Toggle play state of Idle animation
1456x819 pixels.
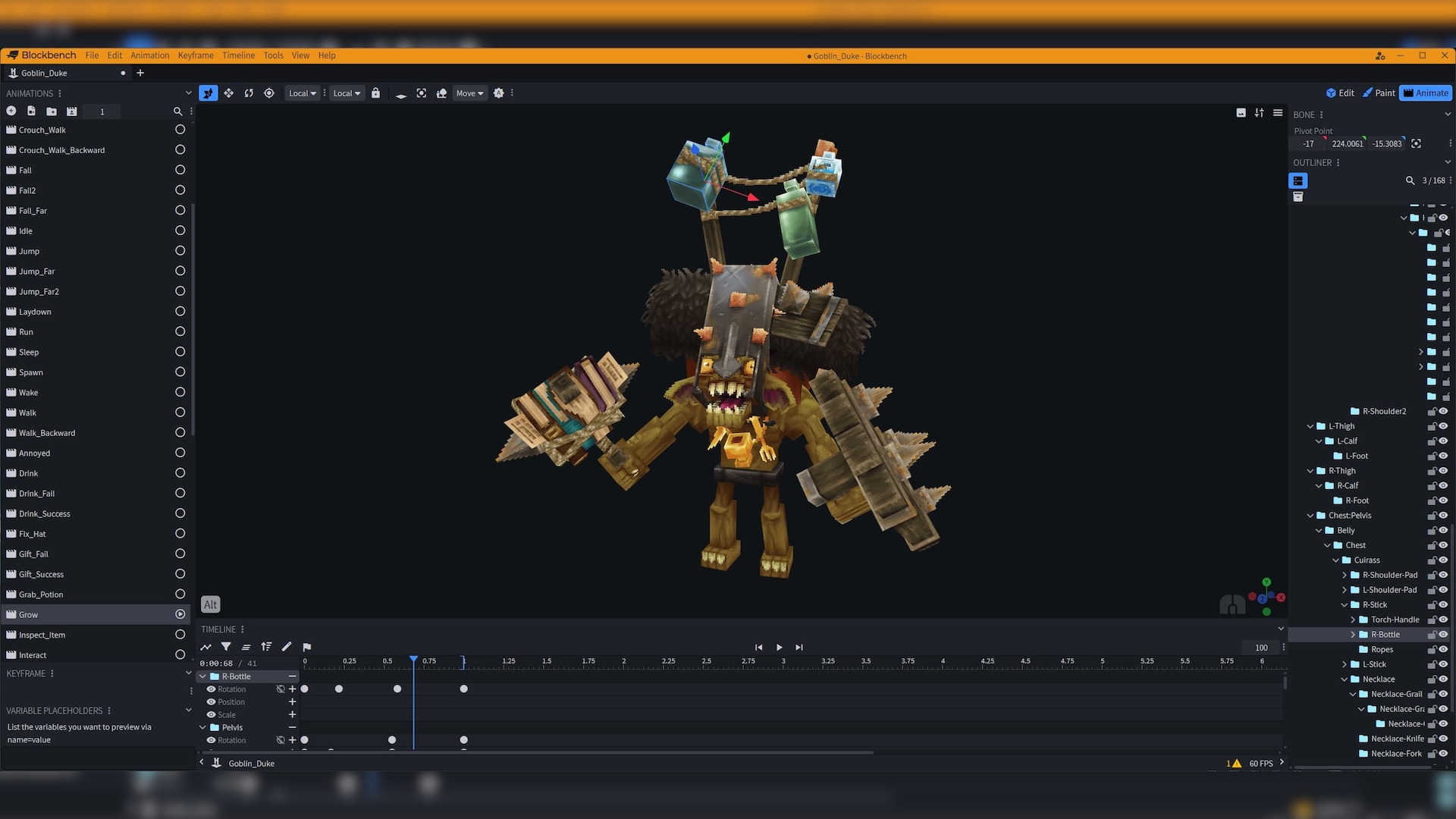180,231
